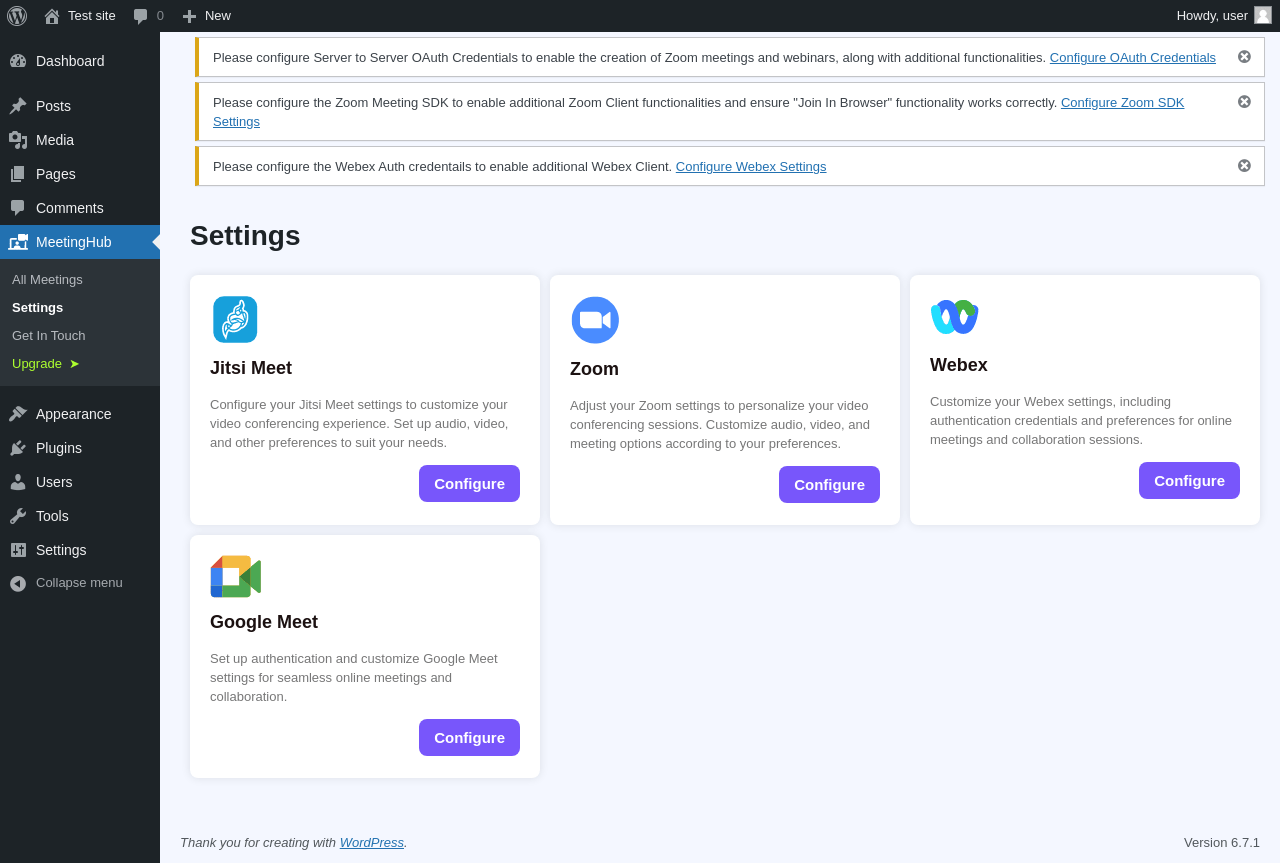Follow the Configure OAuth Credentials link

pos(1132,58)
